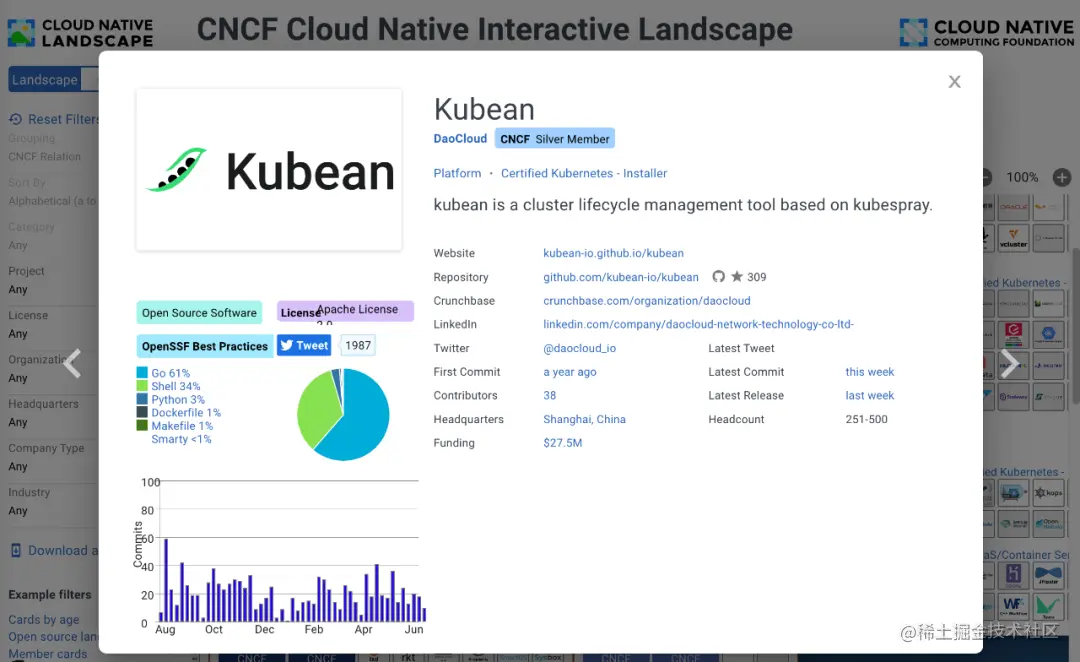Open the Platform category link
1080x662 pixels.
(x=457, y=174)
